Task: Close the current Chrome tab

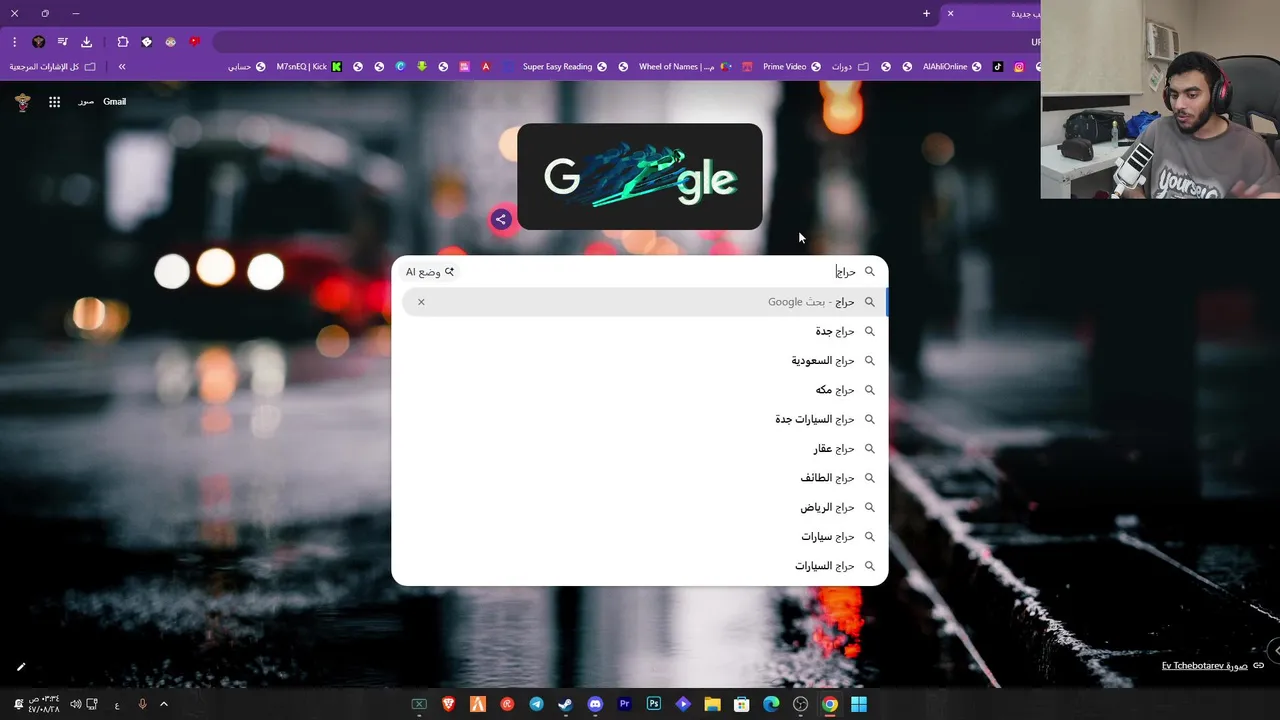Action: (x=950, y=14)
